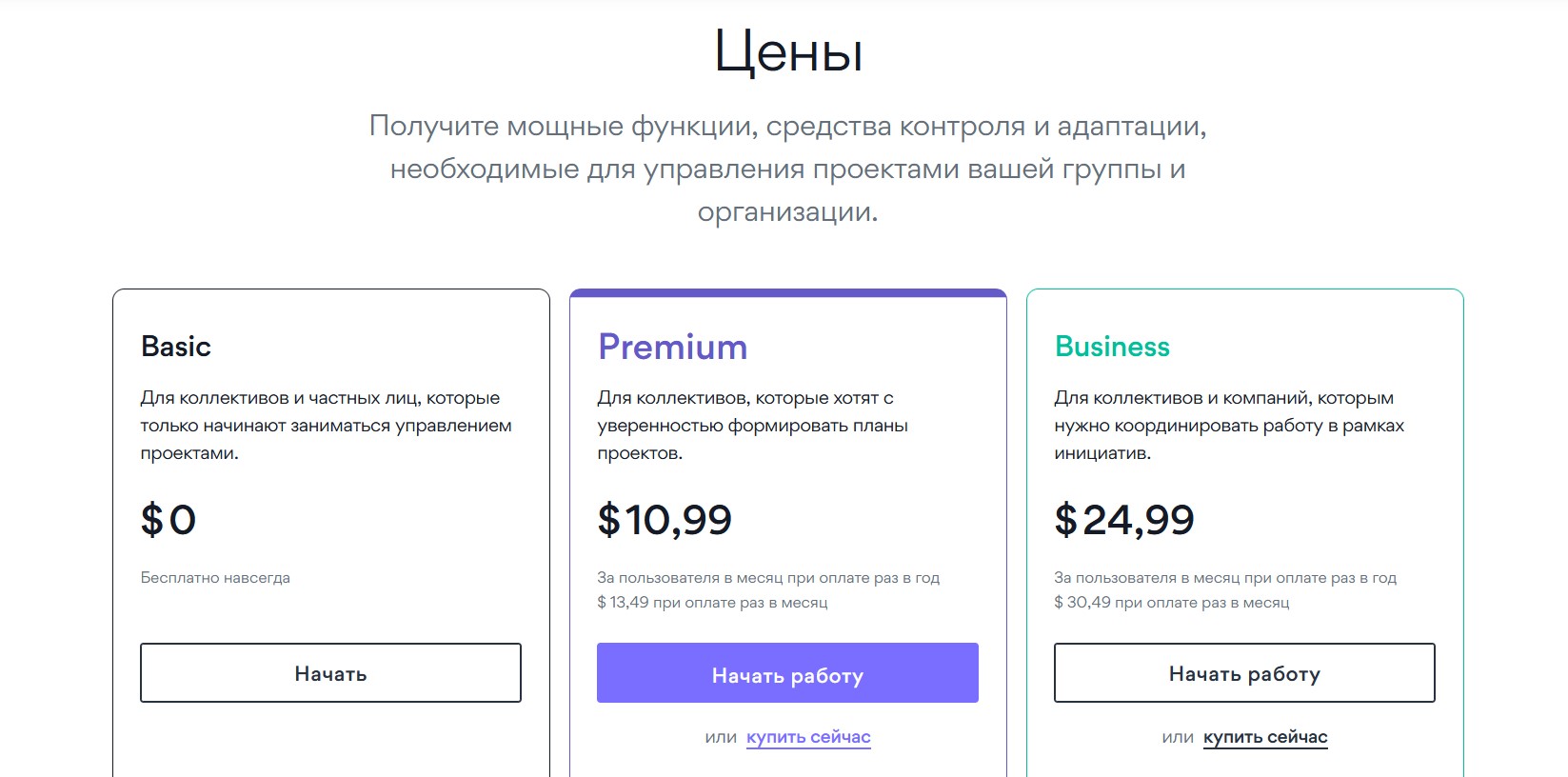This screenshot has width=1568, height=777.
Task: Click the purple top bar of Premium card
Action: click(x=787, y=293)
